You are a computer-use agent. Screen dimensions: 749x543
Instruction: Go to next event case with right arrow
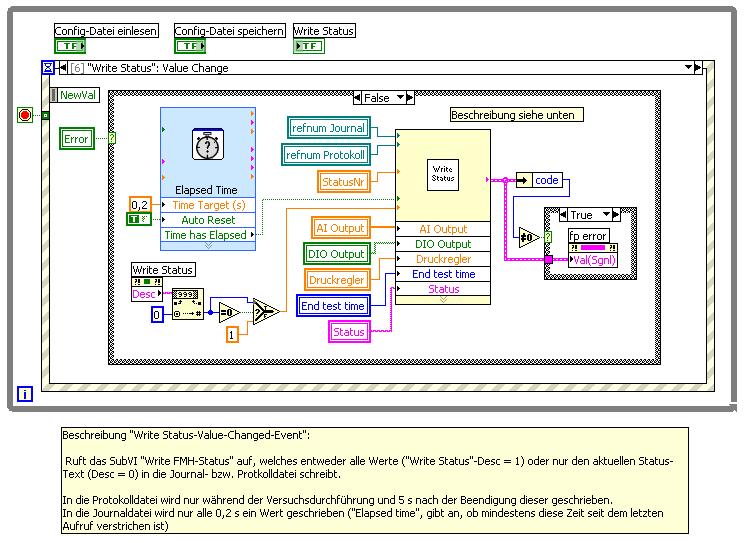tap(698, 67)
